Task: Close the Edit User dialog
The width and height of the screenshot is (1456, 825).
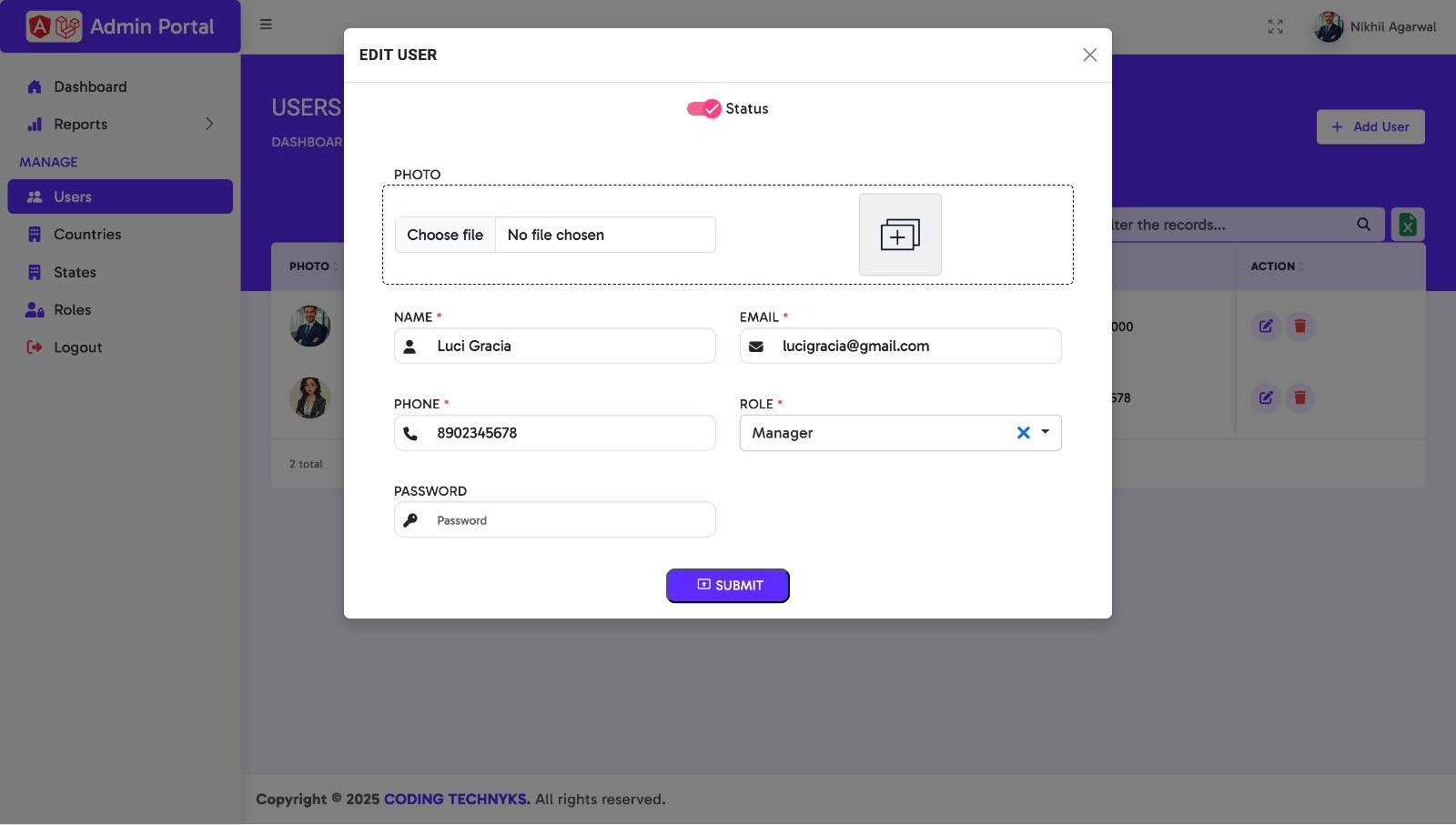Action: pyautogui.click(x=1089, y=55)
